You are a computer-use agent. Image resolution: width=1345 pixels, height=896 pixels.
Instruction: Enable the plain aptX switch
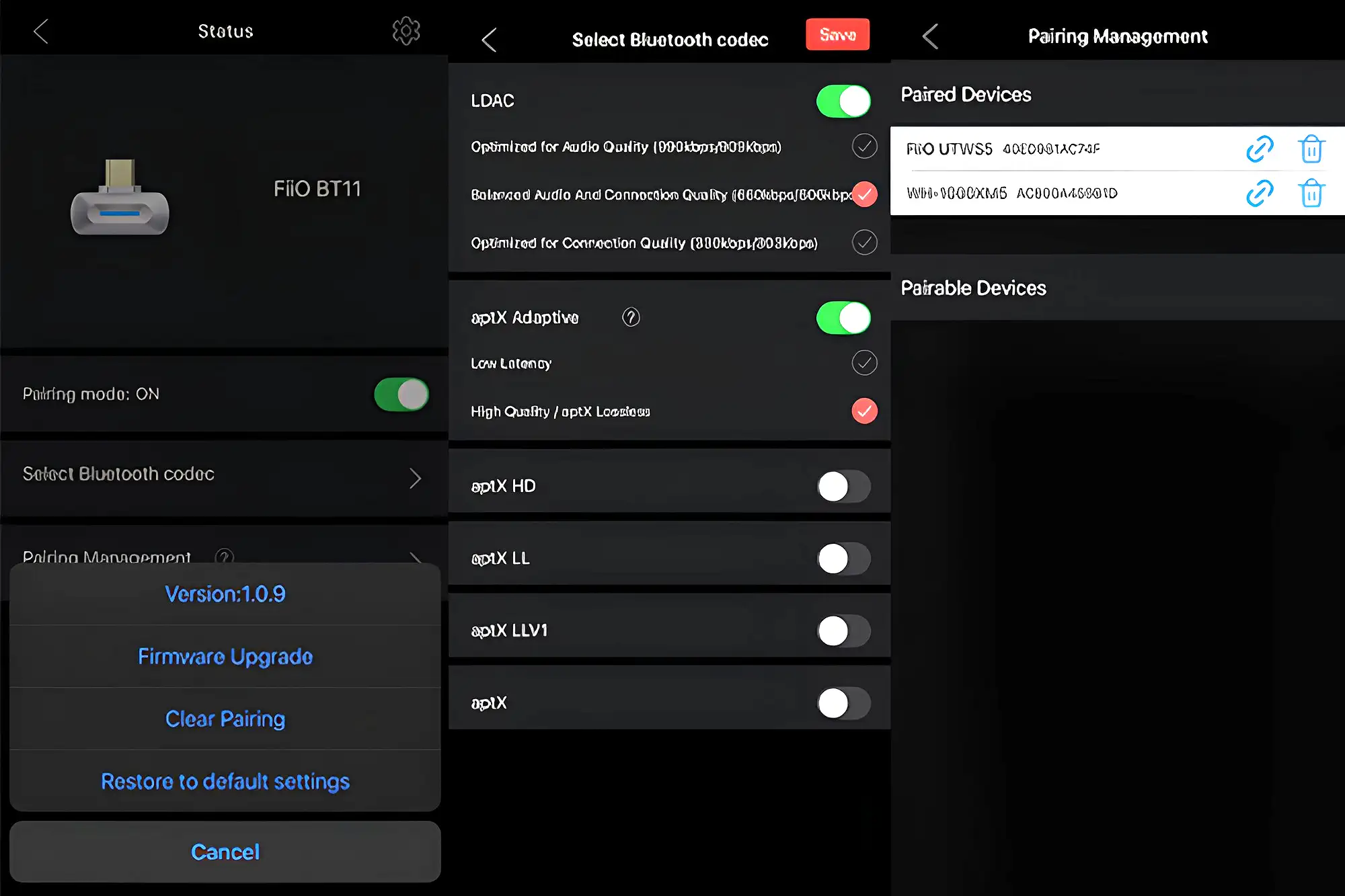point(844,703)
